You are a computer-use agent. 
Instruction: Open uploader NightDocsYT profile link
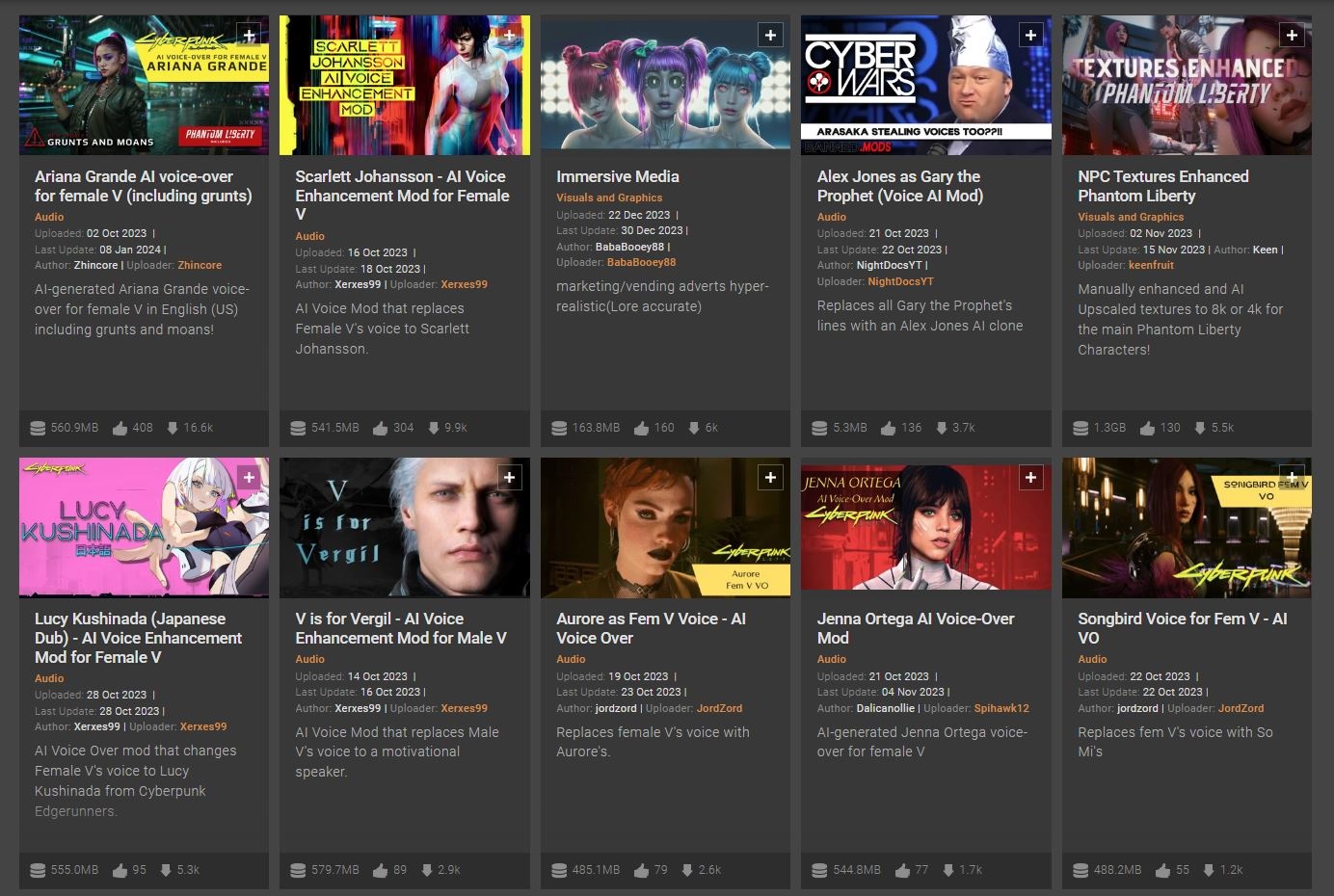pos(900,281)
